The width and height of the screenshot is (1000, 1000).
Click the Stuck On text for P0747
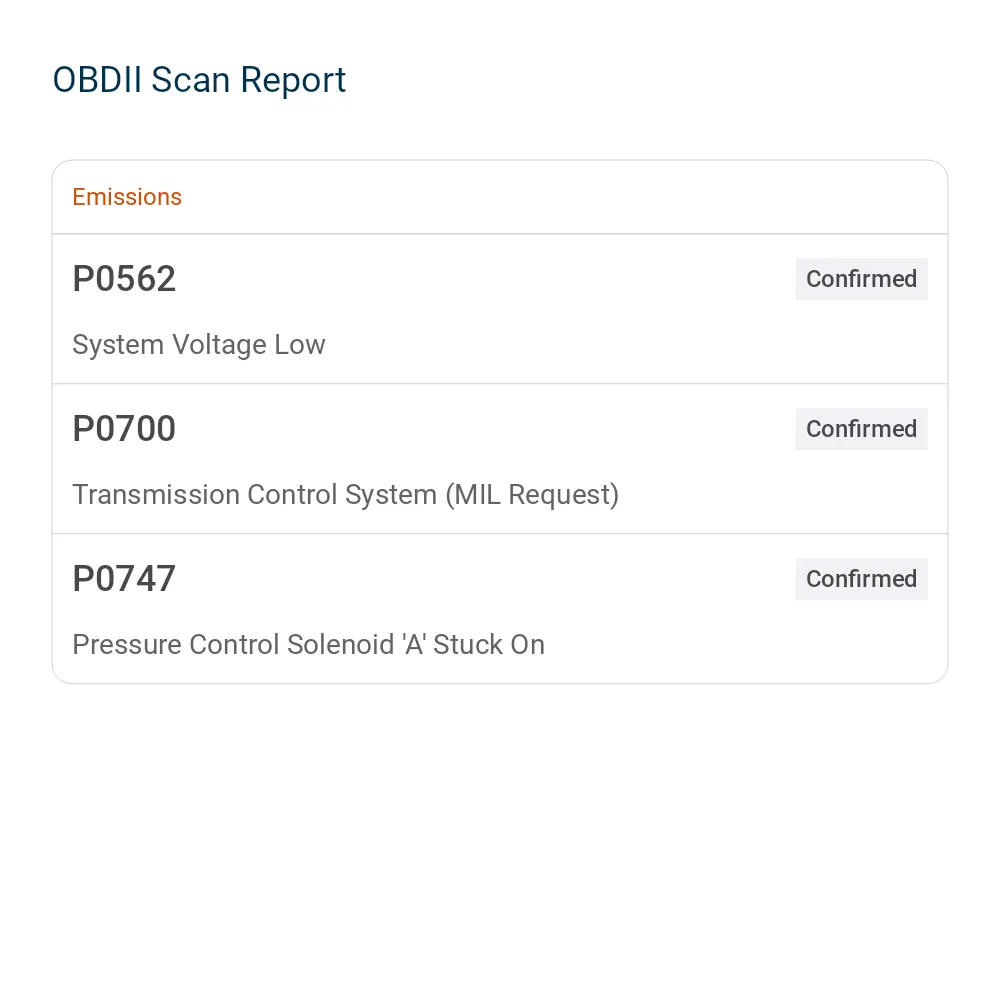(489, 645)
